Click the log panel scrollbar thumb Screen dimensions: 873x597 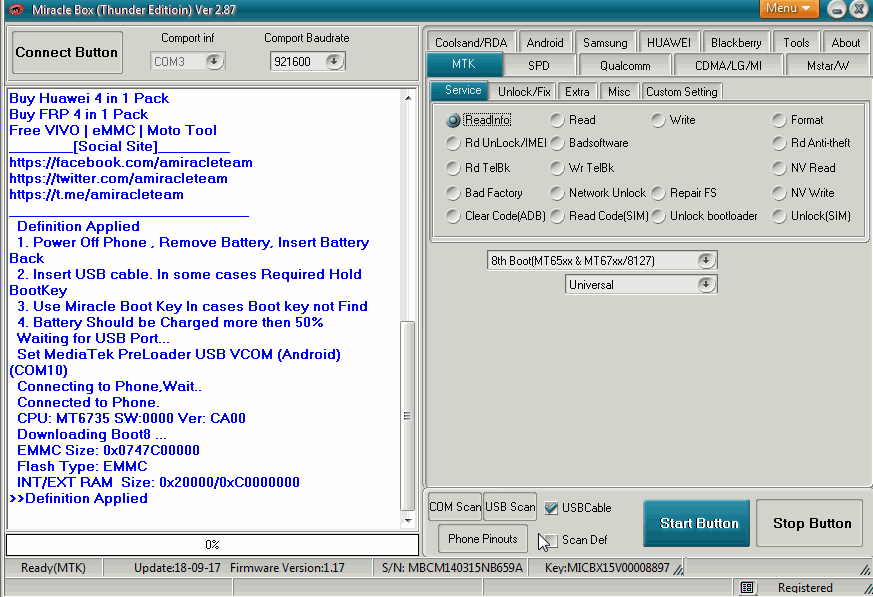pyautogui.click(x=408, y=415)
